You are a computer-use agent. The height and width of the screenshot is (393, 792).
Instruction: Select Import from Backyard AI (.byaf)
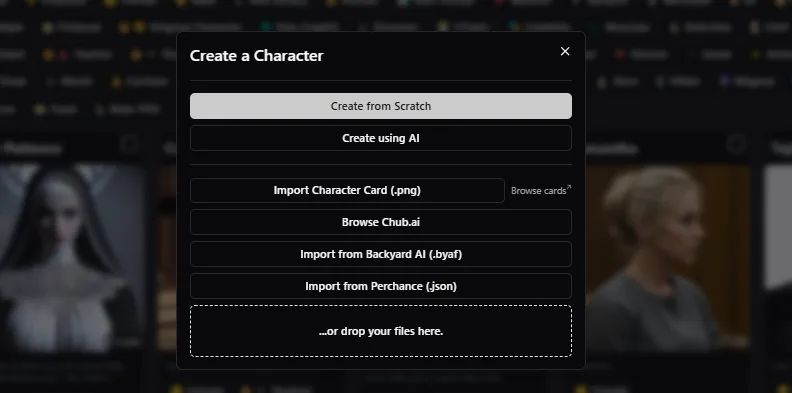(x=381, y=254)
